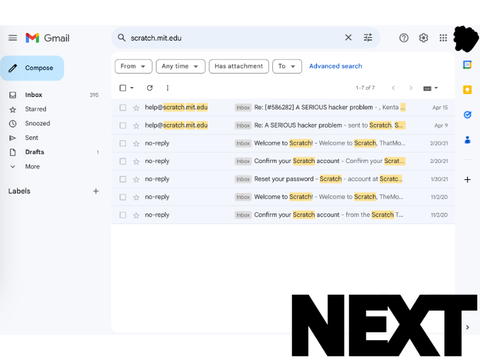Open the Contacts side panel icon
The width and height of the screenshot is (480, 360).
[467, 140]
